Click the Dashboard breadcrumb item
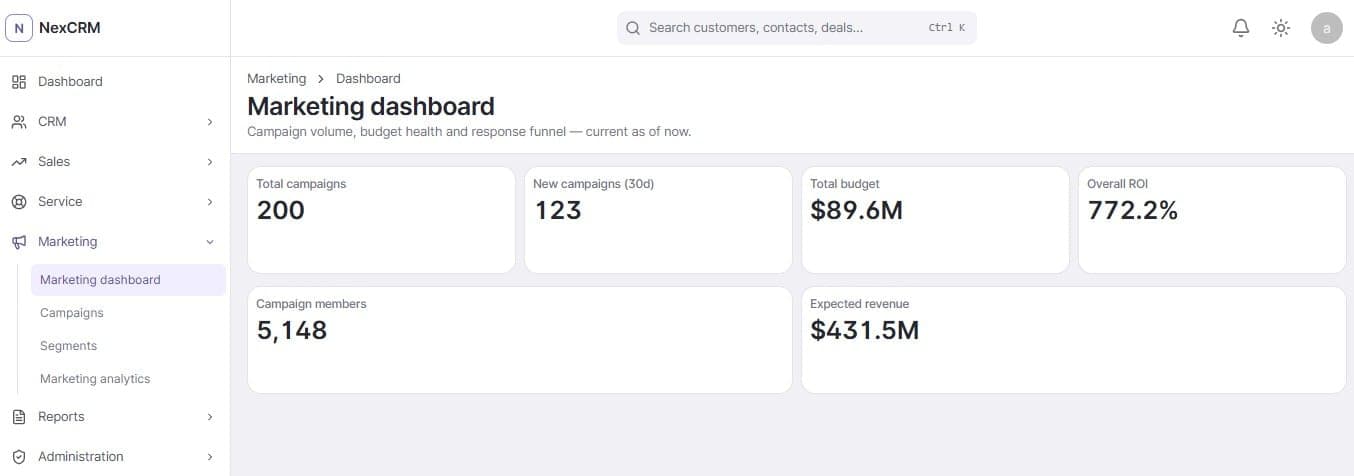Screen dimensions: 1354x476 (x=368, y=79)
